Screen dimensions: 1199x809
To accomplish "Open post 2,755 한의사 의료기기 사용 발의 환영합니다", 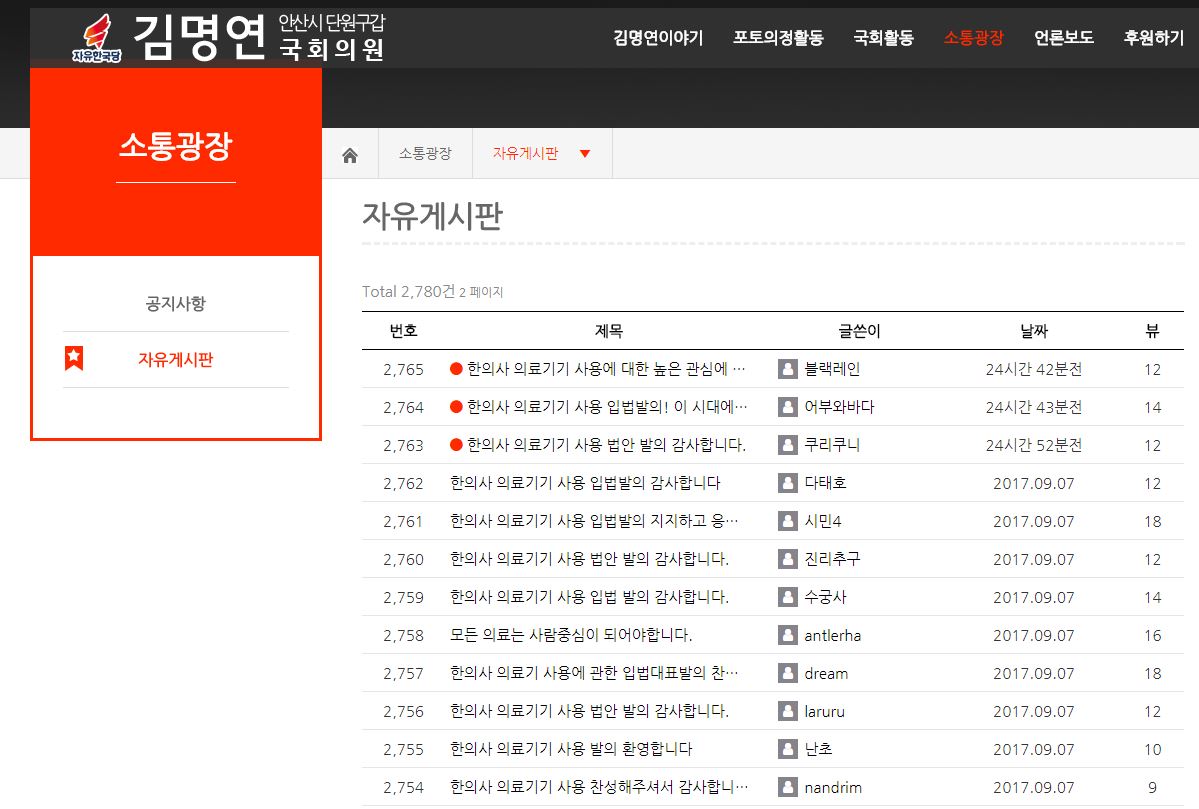I will click(571, 749).
